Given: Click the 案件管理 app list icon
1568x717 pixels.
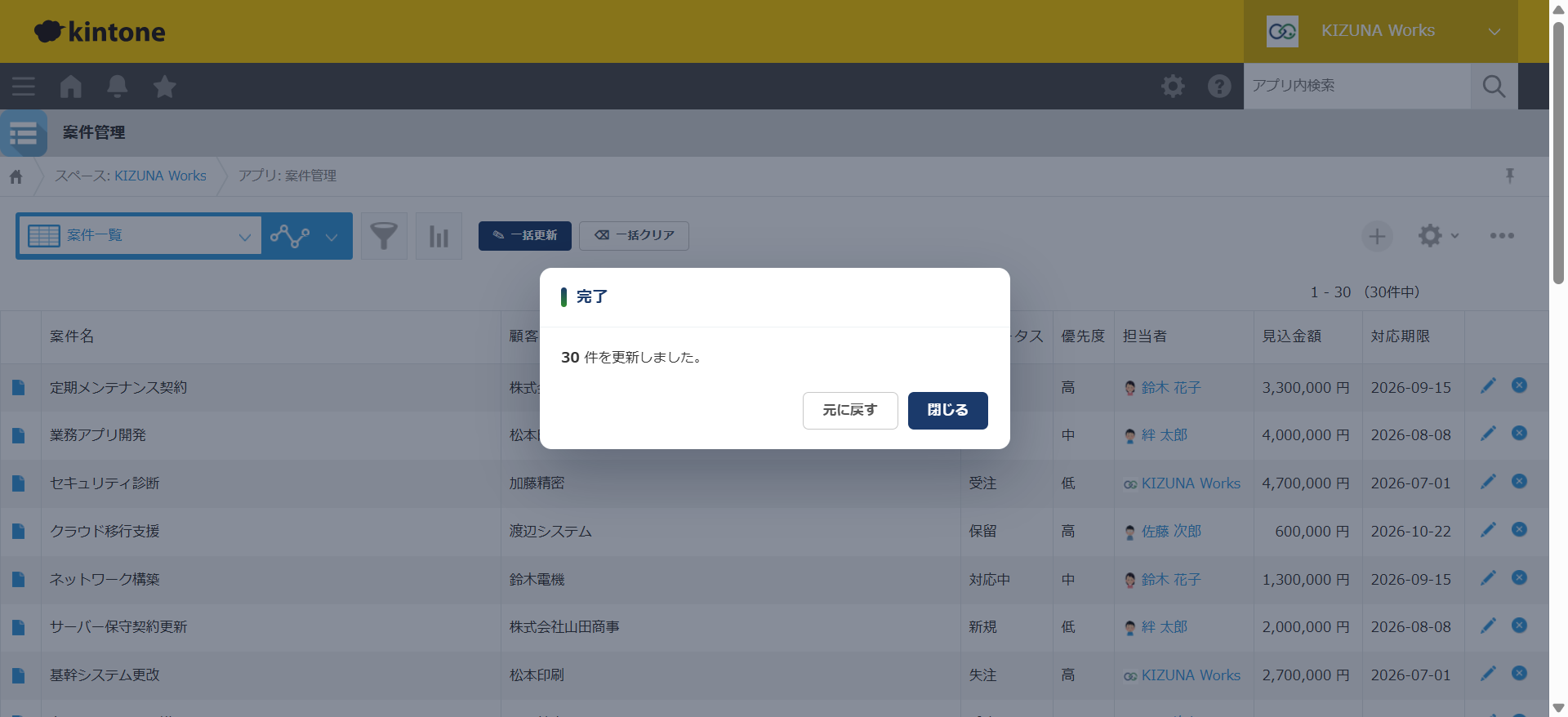Looking at the screenshot, I should tap(24, 132).
